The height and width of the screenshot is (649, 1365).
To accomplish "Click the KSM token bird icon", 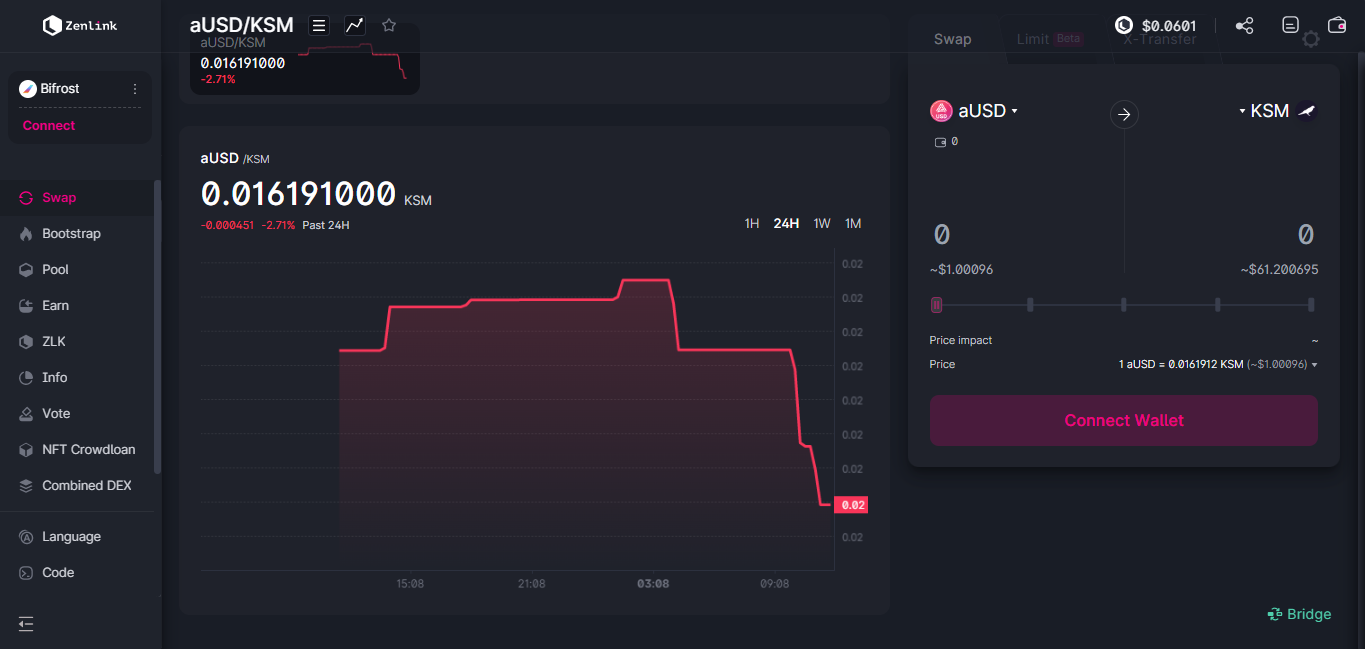I will tap(1306, 111).
